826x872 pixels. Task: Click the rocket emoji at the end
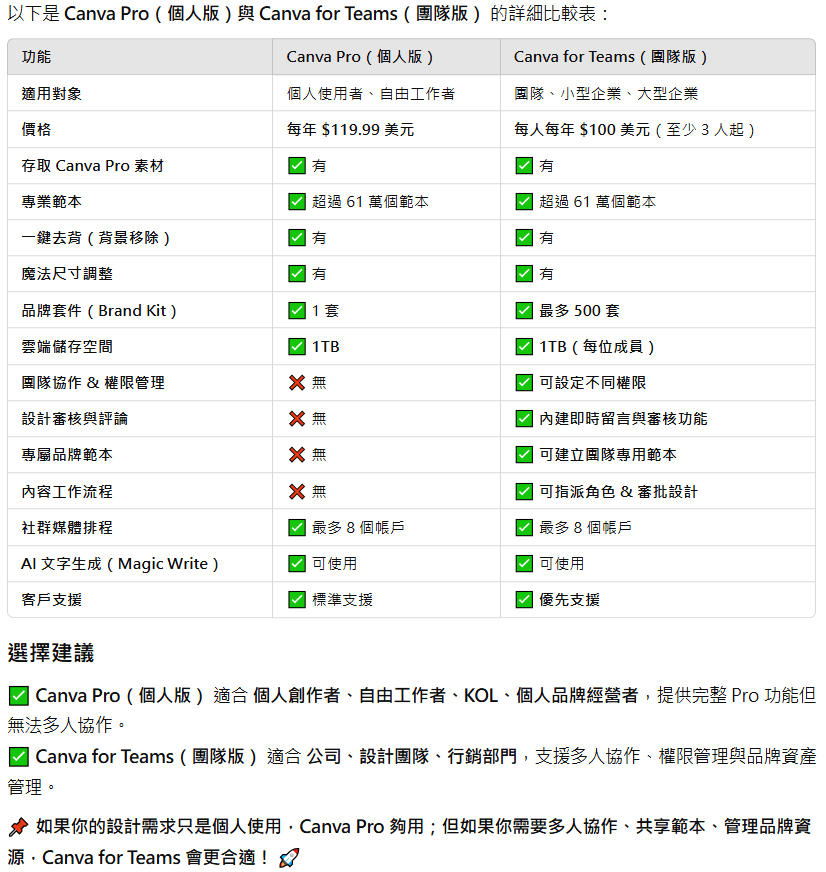pos(289,858)
